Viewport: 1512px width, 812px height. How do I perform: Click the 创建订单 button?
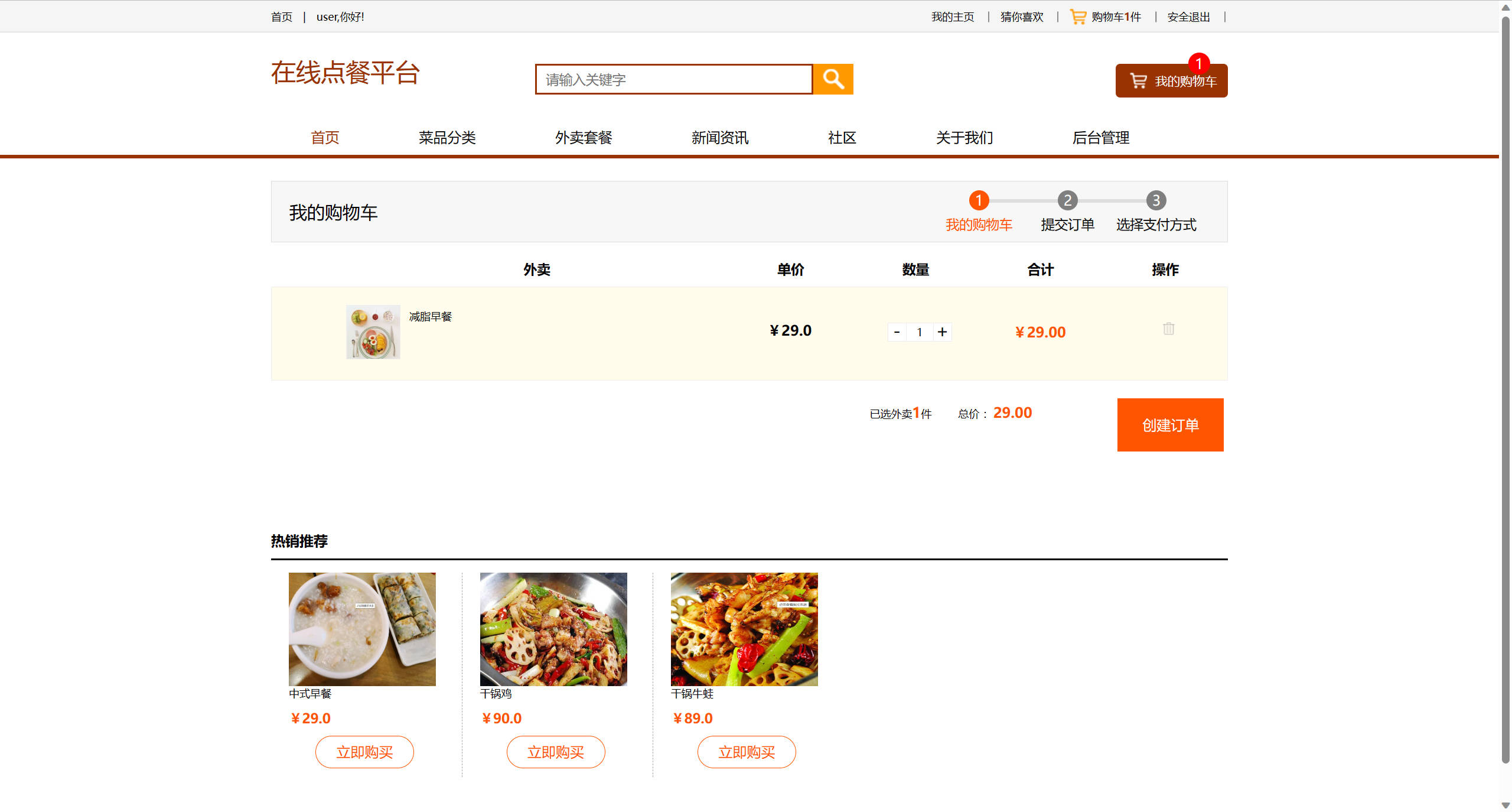point(1170,424)
